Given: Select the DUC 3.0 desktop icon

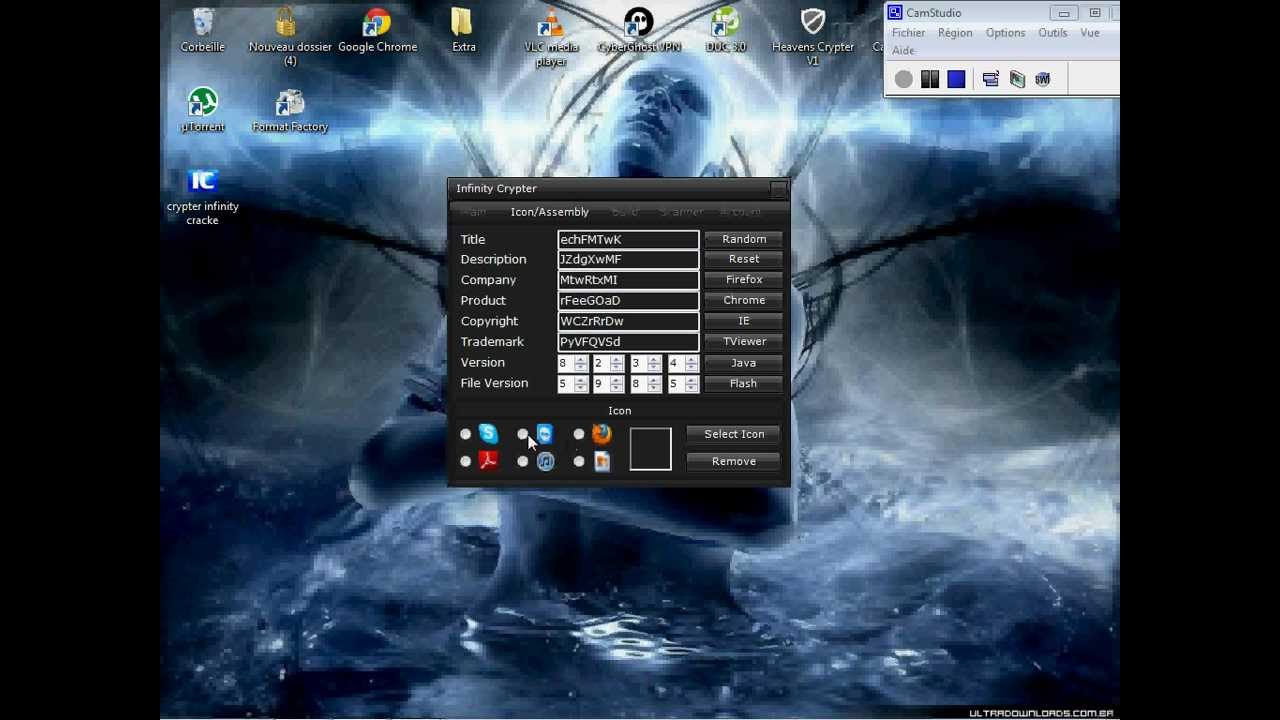Looking at the screenshot, I should 726,31.
